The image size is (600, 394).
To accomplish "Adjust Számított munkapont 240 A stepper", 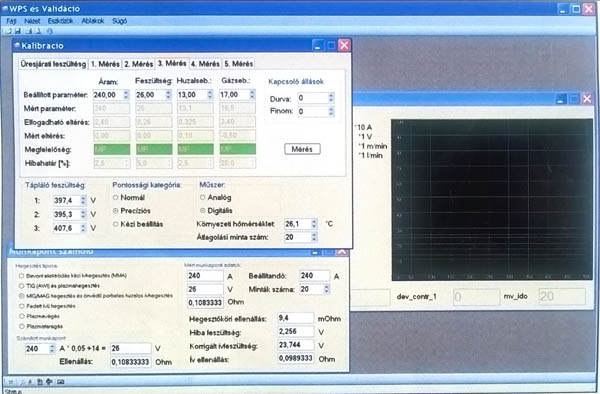I will click(52, 349).
